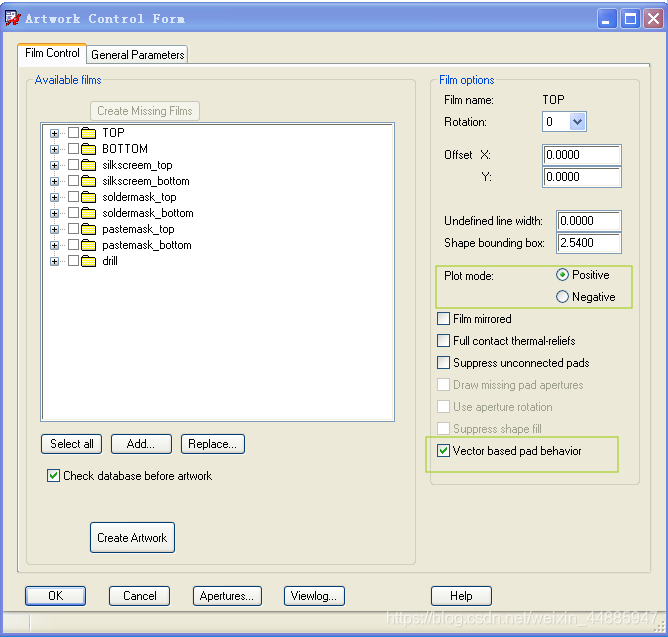Click the TOP film folder icon
The height and width of the screenshot is (637, 668).
88,133
